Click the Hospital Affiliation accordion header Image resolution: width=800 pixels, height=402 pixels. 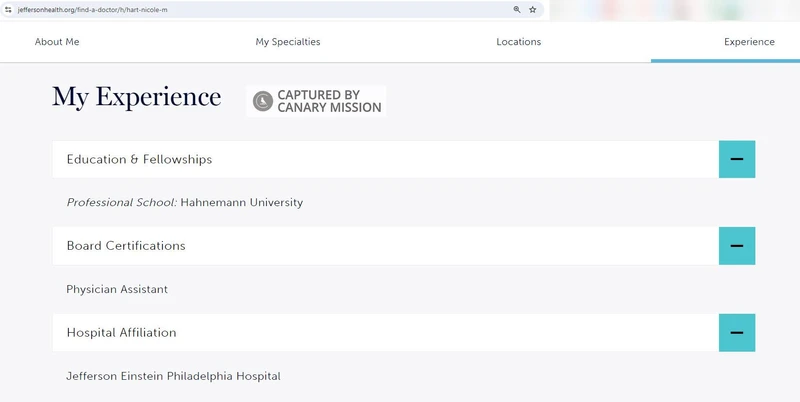click(x=121, y=332)
